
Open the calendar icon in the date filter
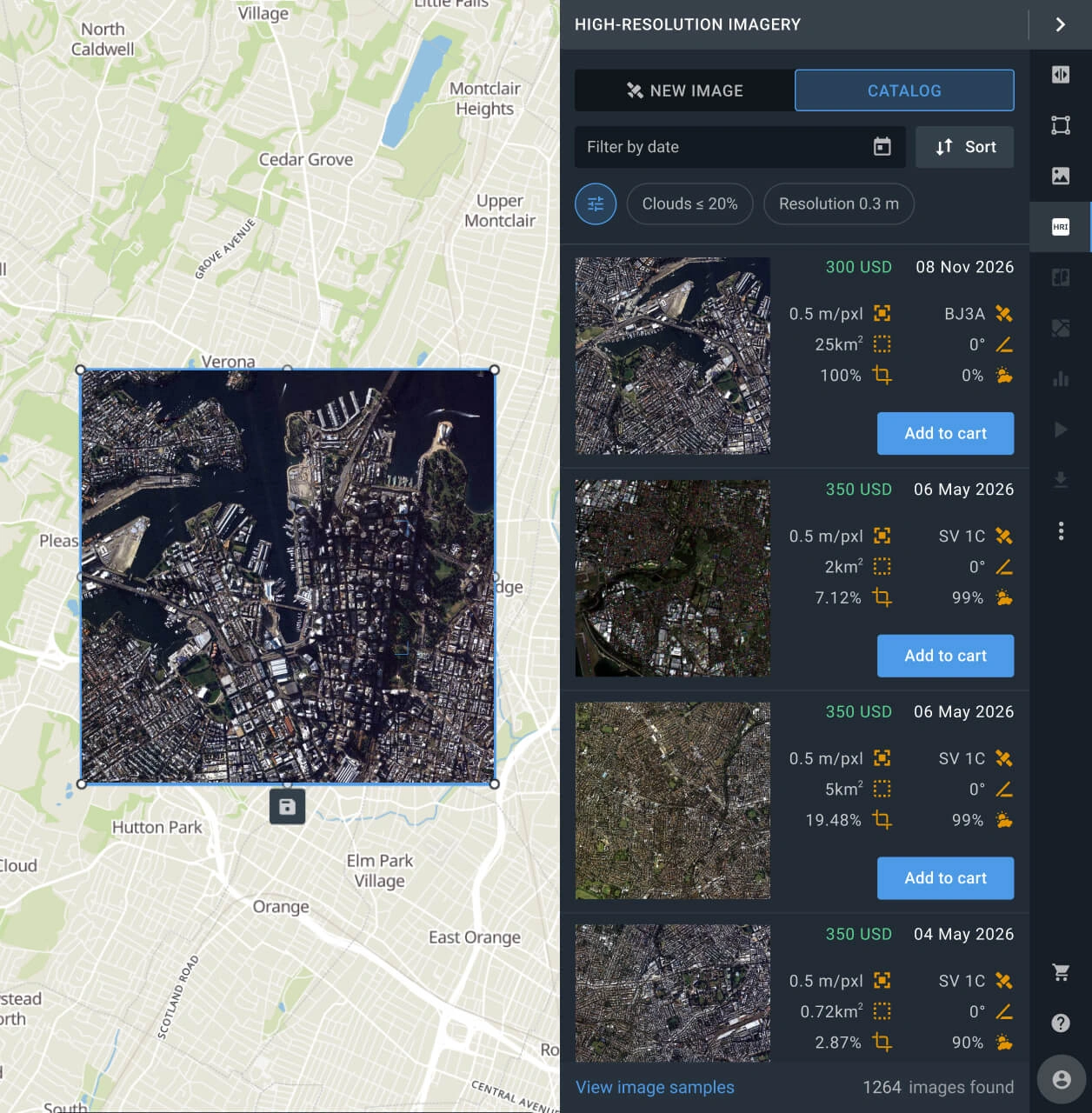click(883, 147)
